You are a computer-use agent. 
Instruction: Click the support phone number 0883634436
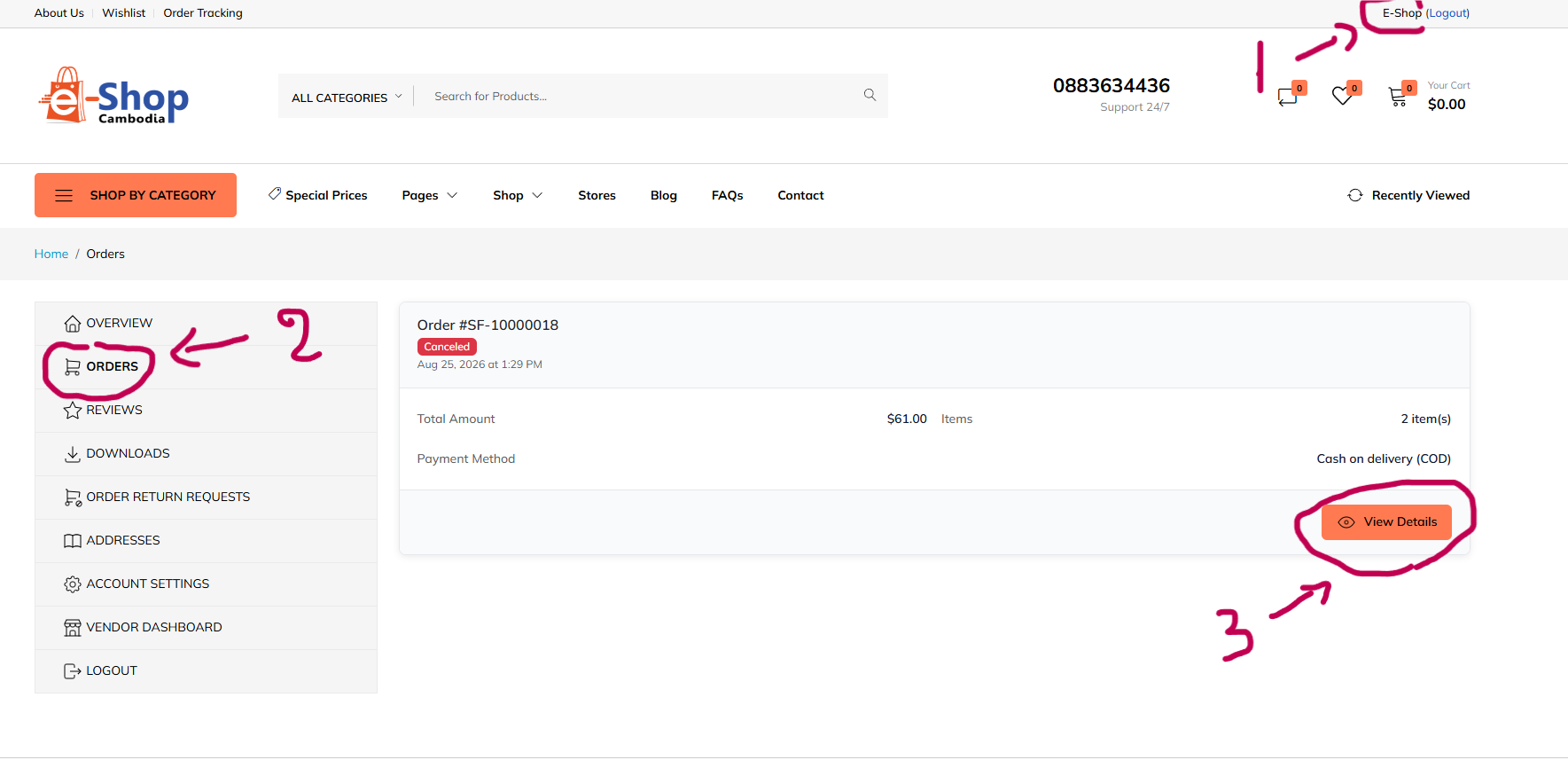tap(1112, 85)
